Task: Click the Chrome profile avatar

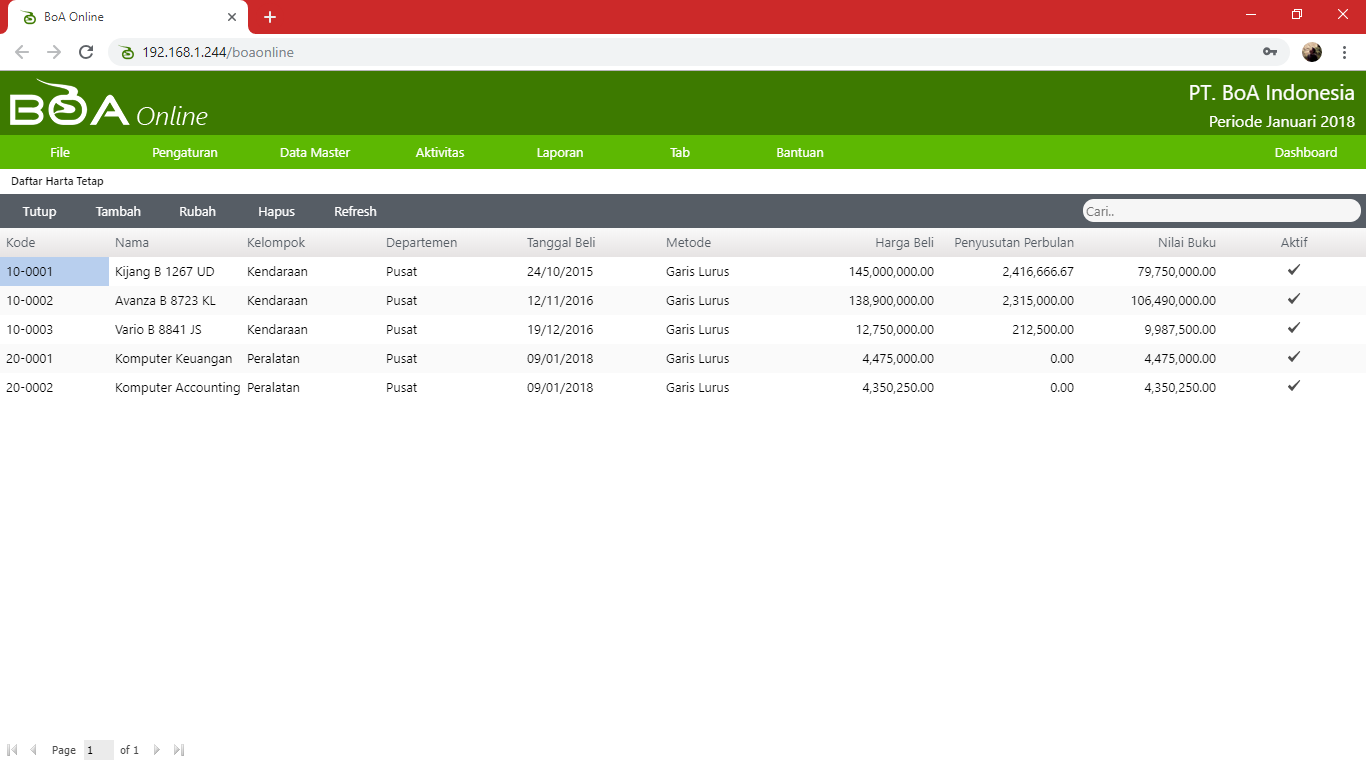Action: pyautogui.click(x=1312, y=52)
